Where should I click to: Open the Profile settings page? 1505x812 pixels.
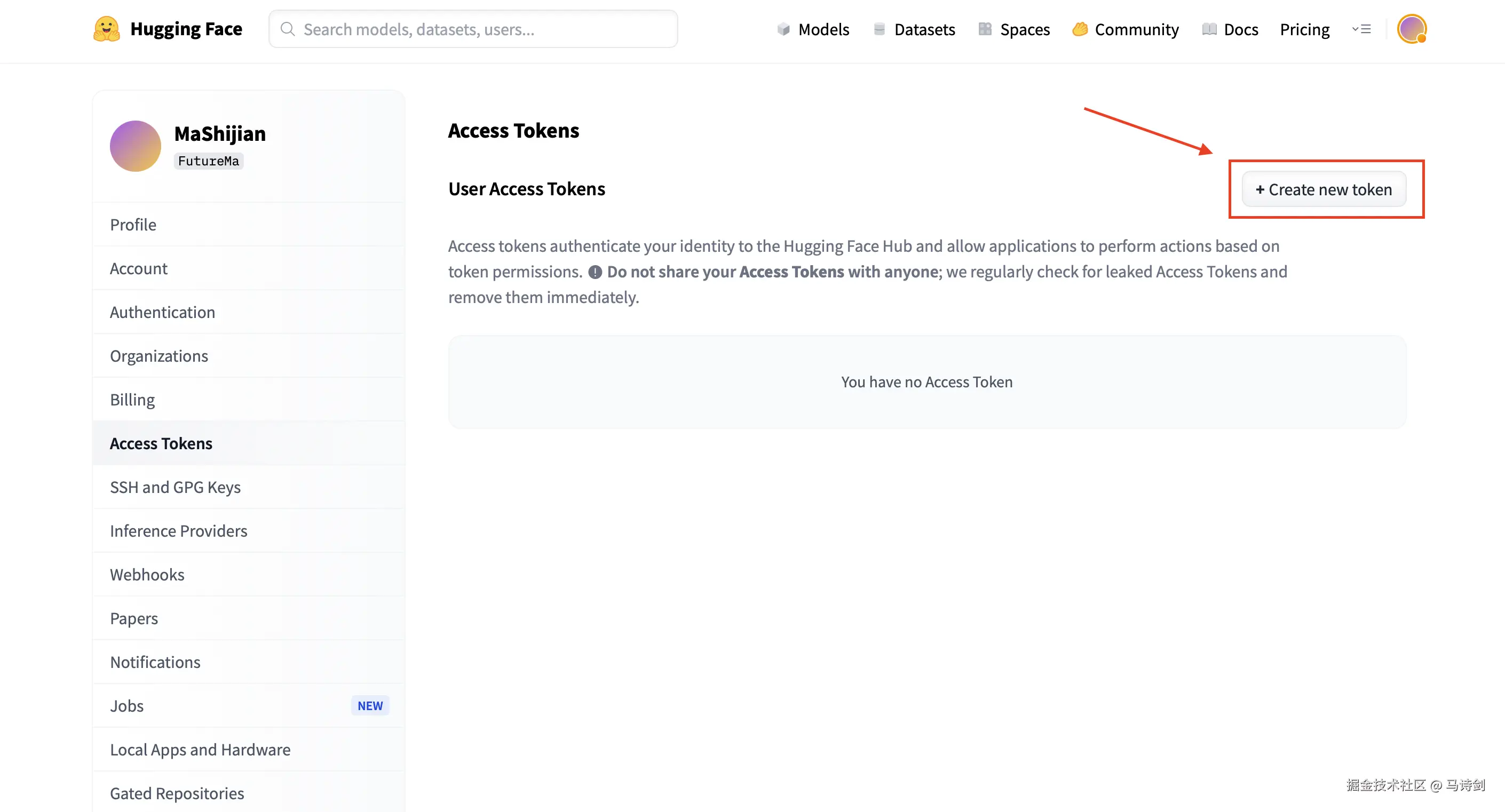(x=133, y=224)
